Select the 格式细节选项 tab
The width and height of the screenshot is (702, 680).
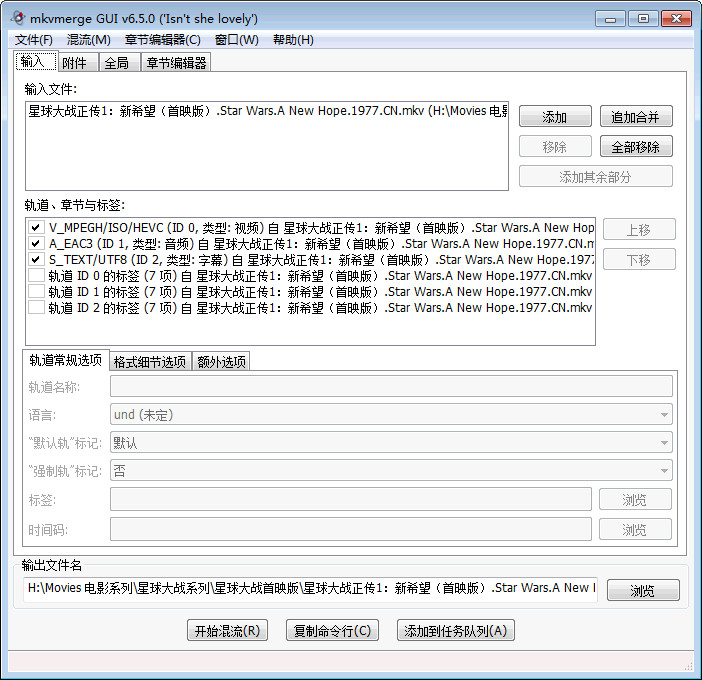point(149,362)
